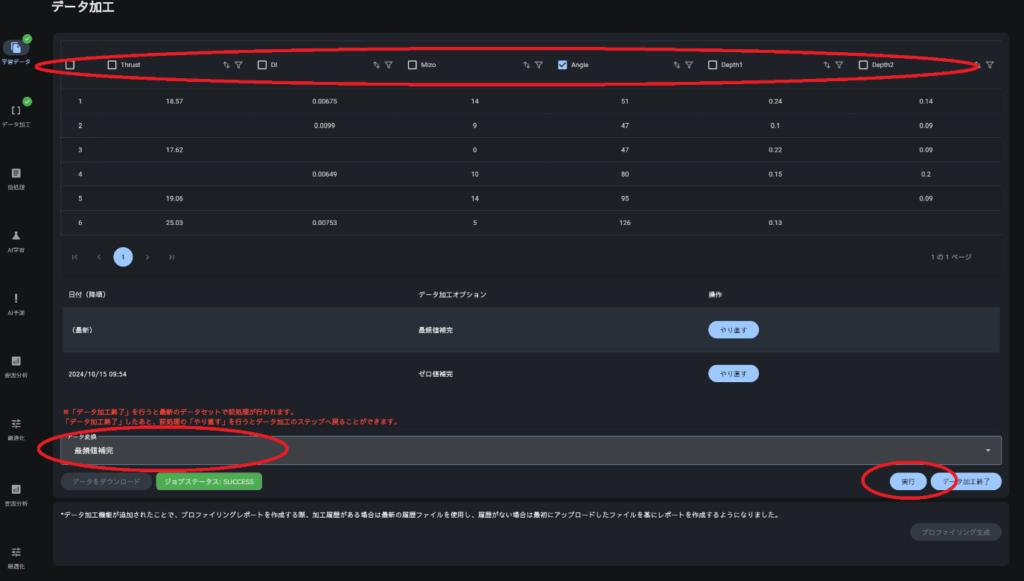Click the データ加工終了 button
This screenshot has height=581, width=1024.
coord(965,481)
